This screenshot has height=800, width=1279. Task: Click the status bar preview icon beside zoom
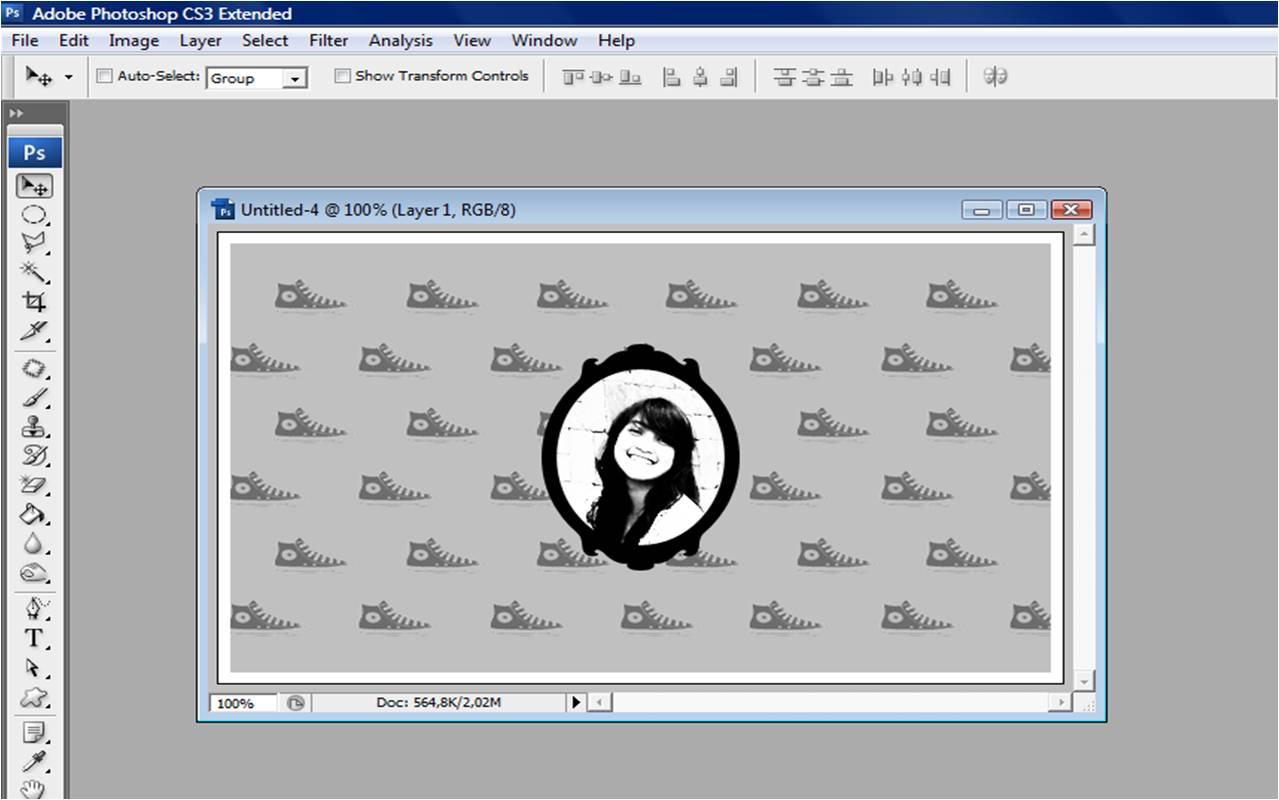coord(295,703)
